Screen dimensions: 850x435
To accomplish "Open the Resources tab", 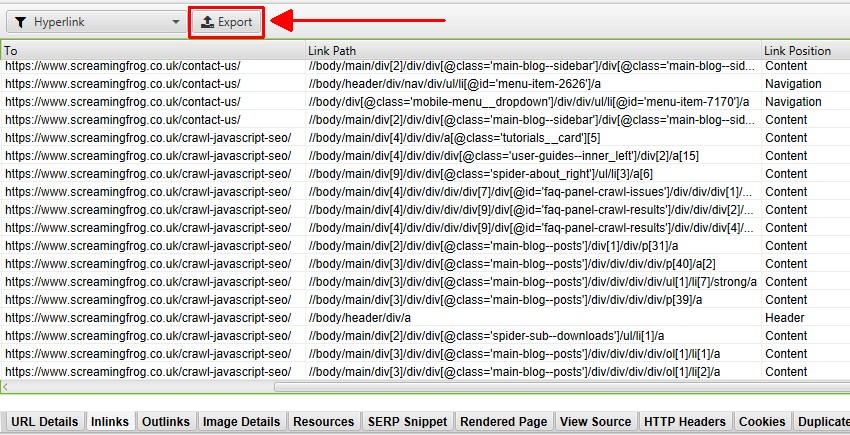I will coord(324,421).
